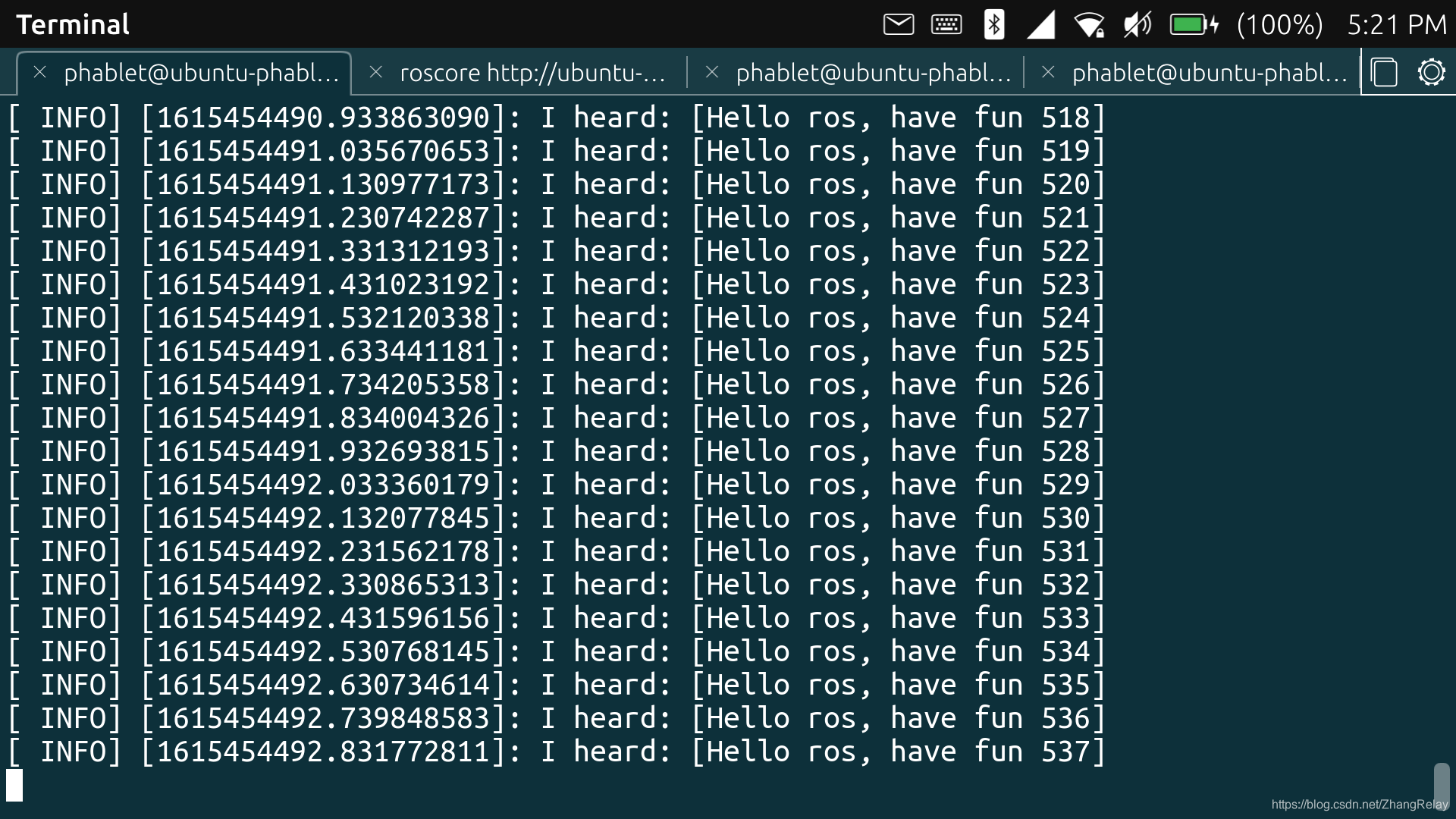Click the 5:21 PM clock indicator

(x=1397, y=24)
